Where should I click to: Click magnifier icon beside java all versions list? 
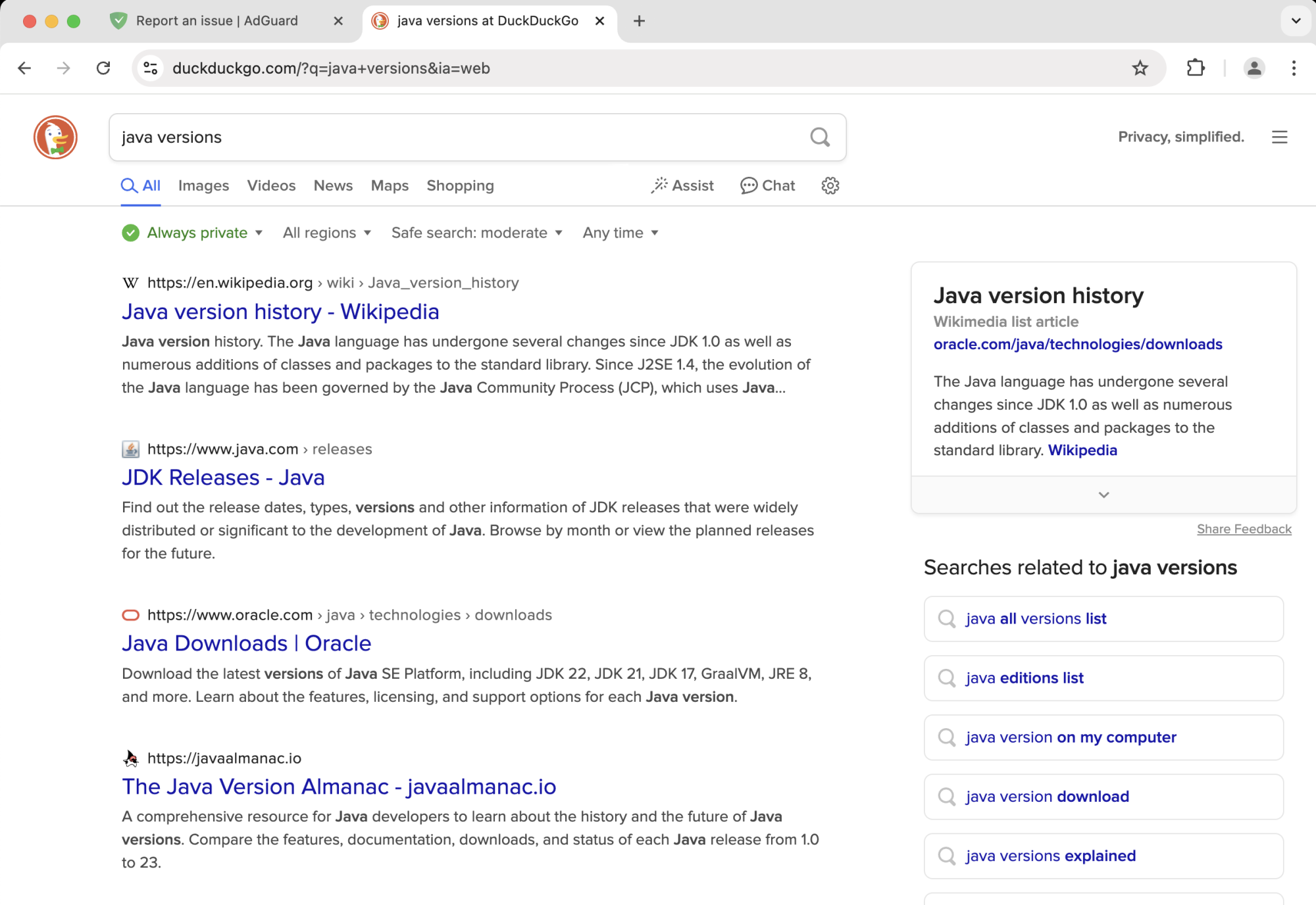pos(946,619)
